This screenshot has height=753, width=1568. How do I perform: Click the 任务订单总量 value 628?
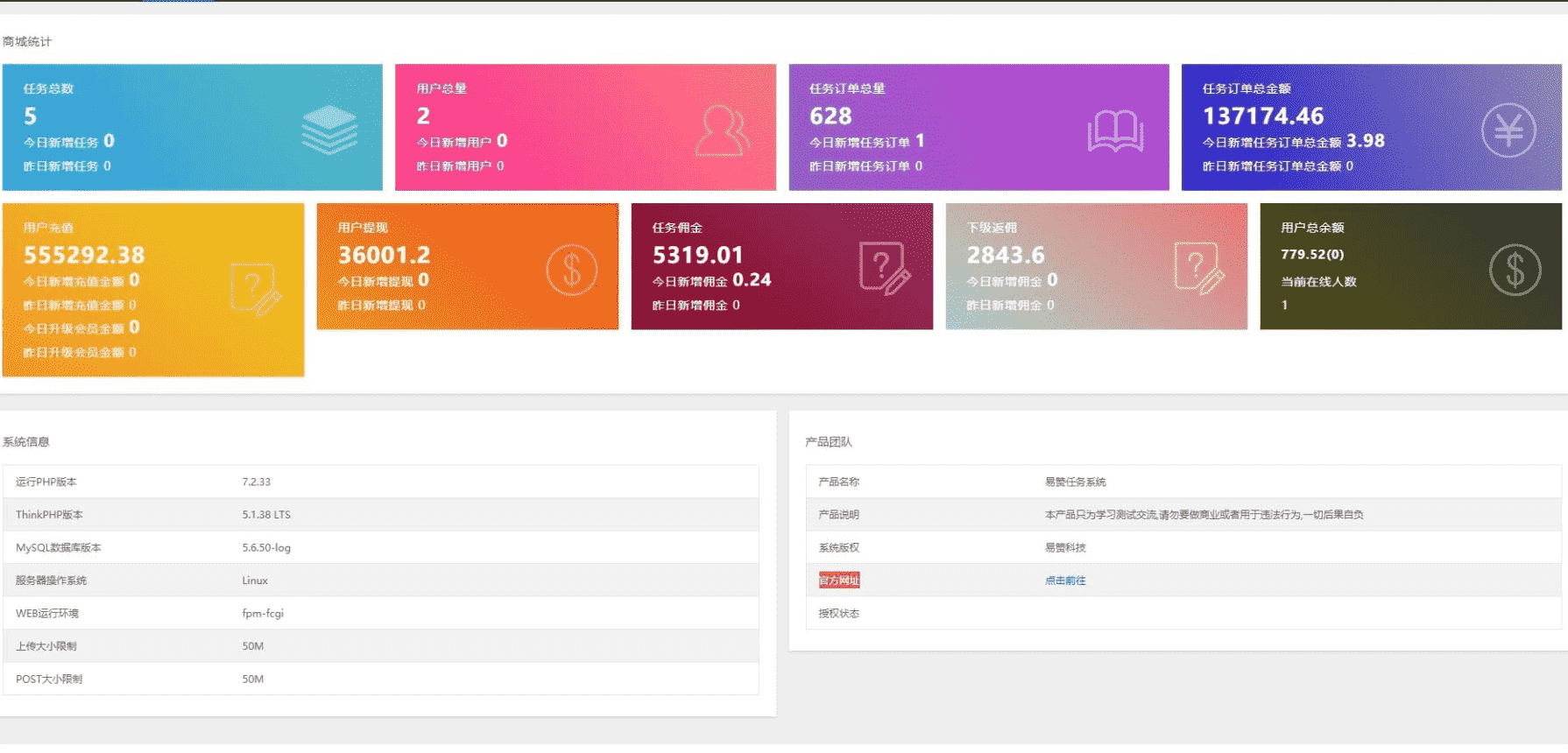click(830, 116)
